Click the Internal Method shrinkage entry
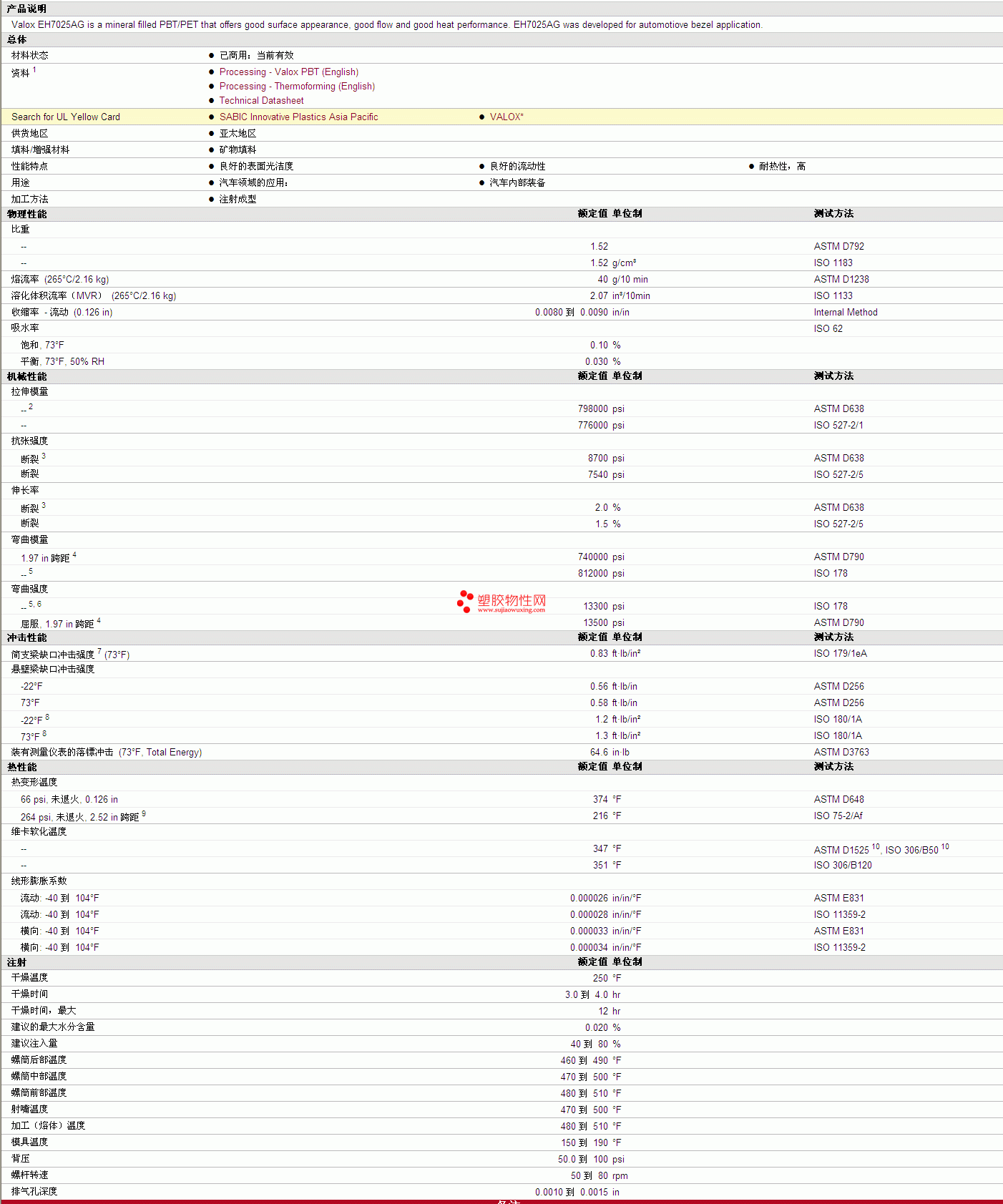Image resolution: width=1003 pixels, height=1204 pixels. pos(845,312)
